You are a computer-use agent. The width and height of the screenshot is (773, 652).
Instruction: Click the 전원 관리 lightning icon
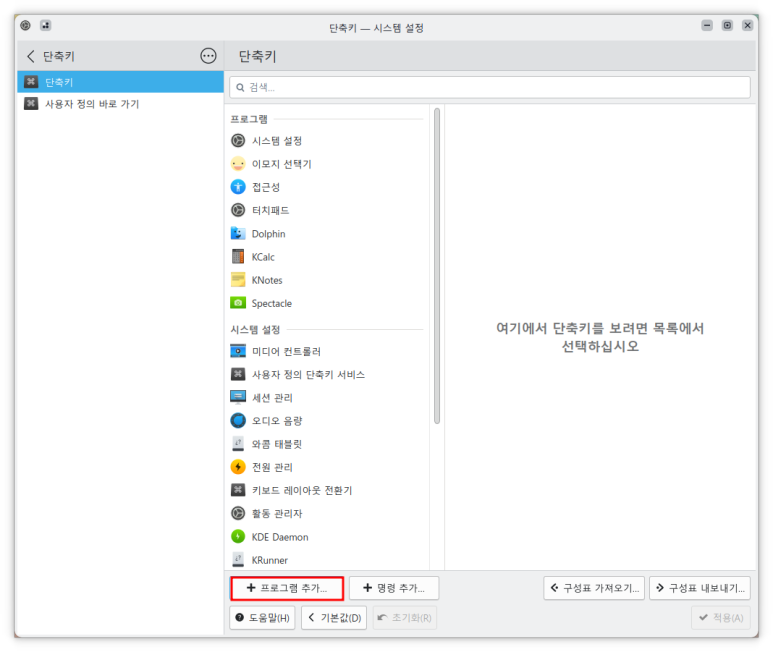pyautogui.click(x=238, y=467)
